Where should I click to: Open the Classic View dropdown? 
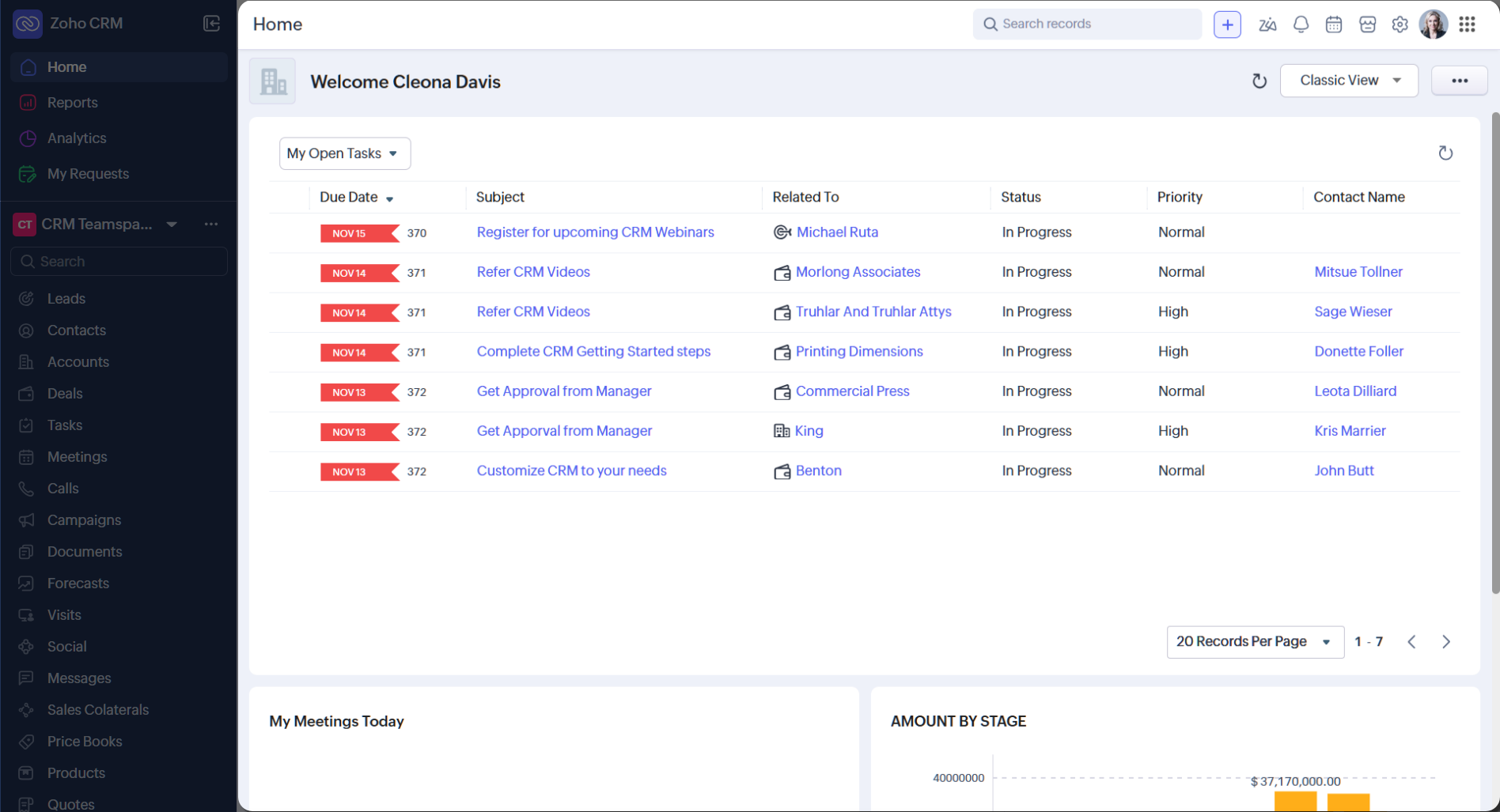1348,81
